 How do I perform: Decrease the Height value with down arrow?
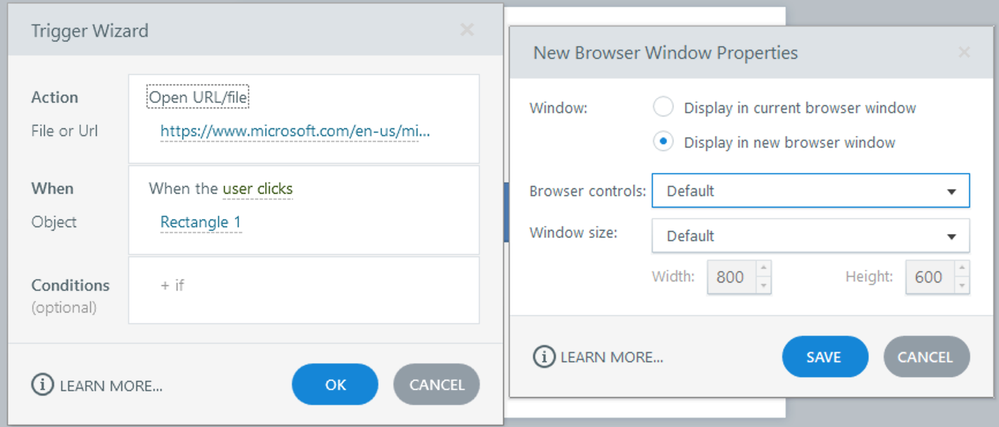(959, 285)
